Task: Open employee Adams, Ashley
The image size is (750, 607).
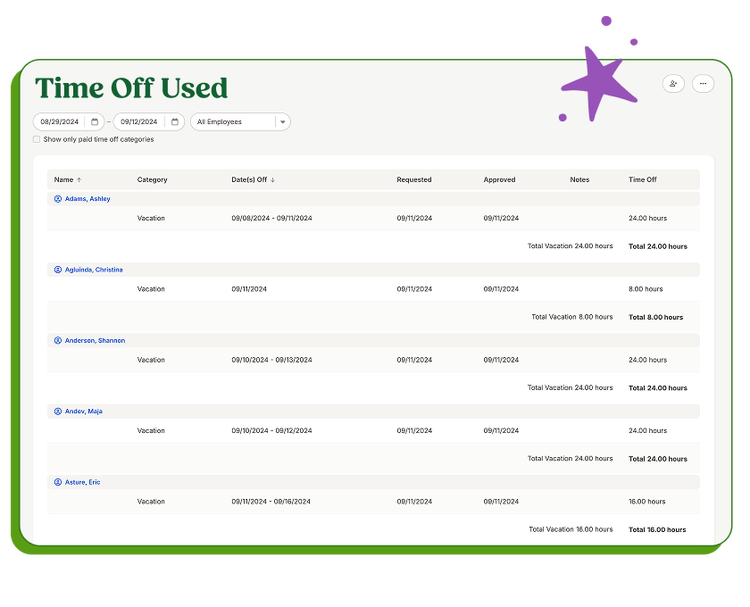Action: 88,199
